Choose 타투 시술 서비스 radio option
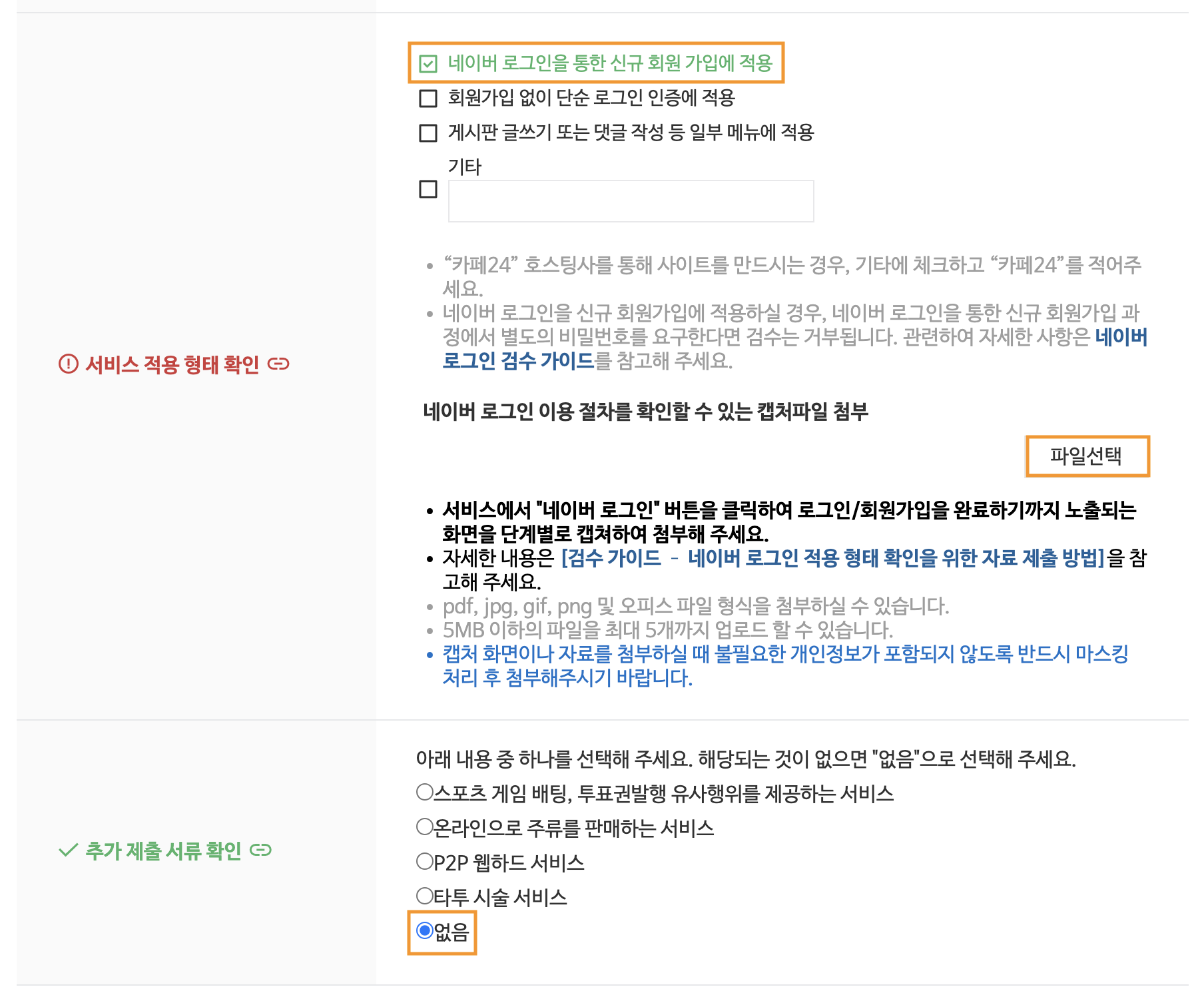The width and height of the screenshot is (1204, 1003). (425, 896)
